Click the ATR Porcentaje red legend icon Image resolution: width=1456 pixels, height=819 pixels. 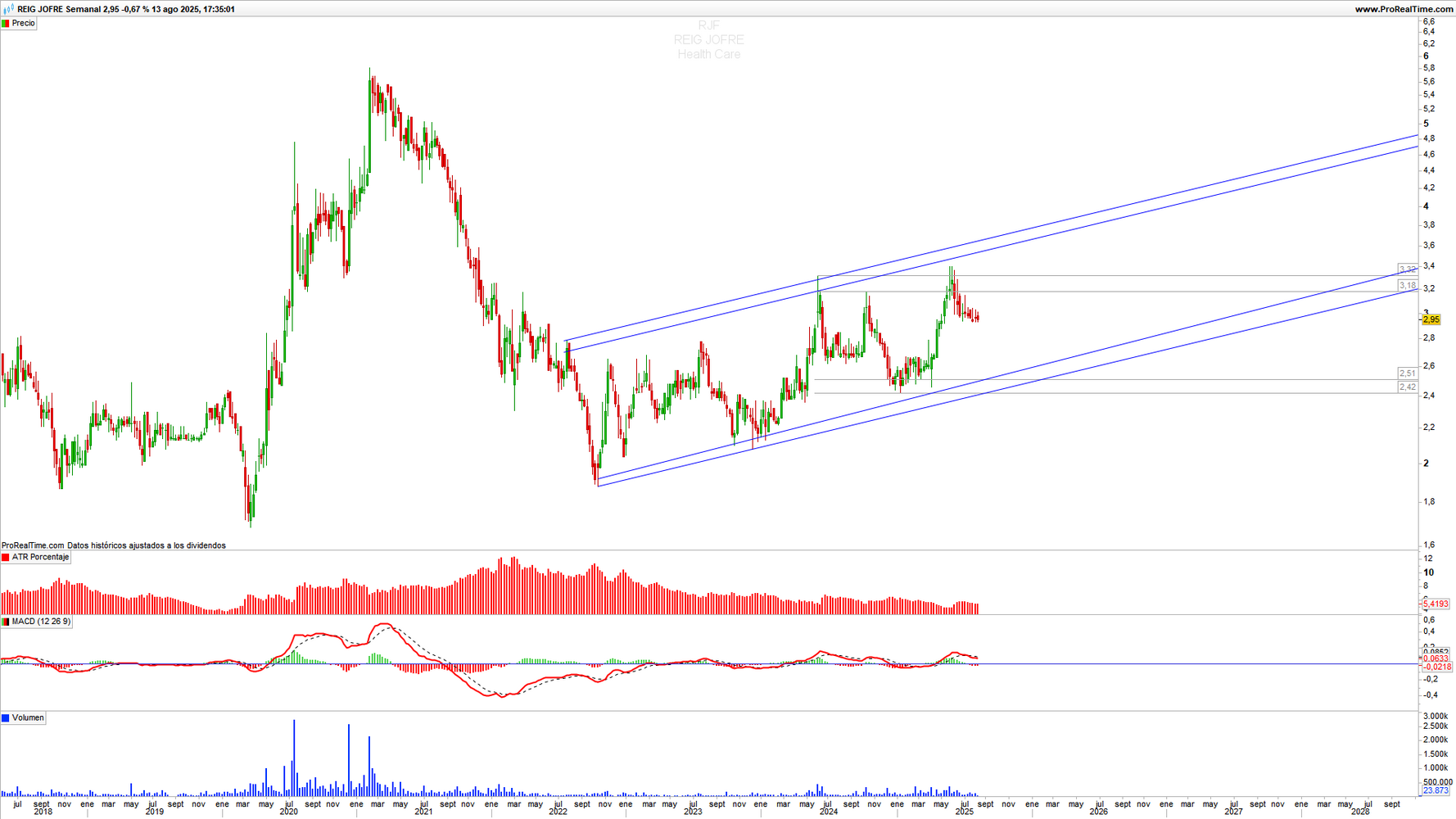click(6, 558)
